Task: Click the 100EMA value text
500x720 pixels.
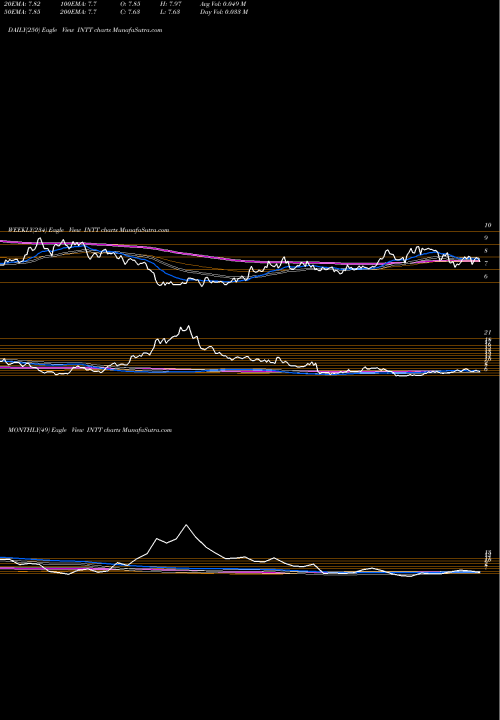Action: (x=81, y=4)
